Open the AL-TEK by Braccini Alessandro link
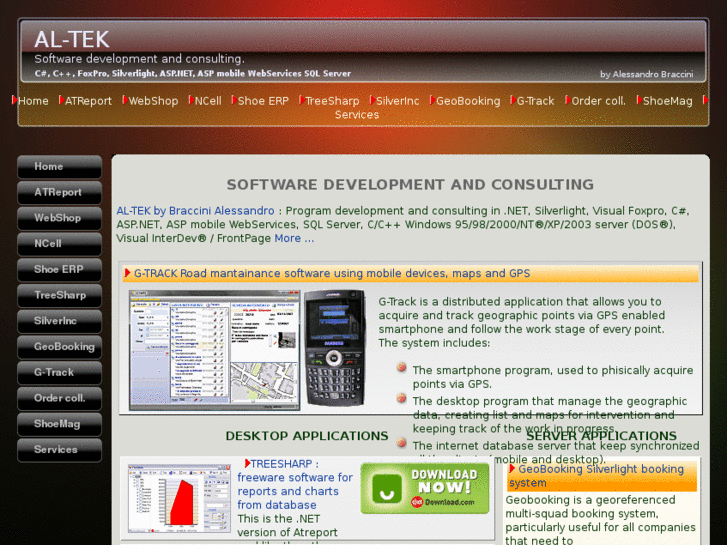Viewport: 727px width, 545px height. 195,211
